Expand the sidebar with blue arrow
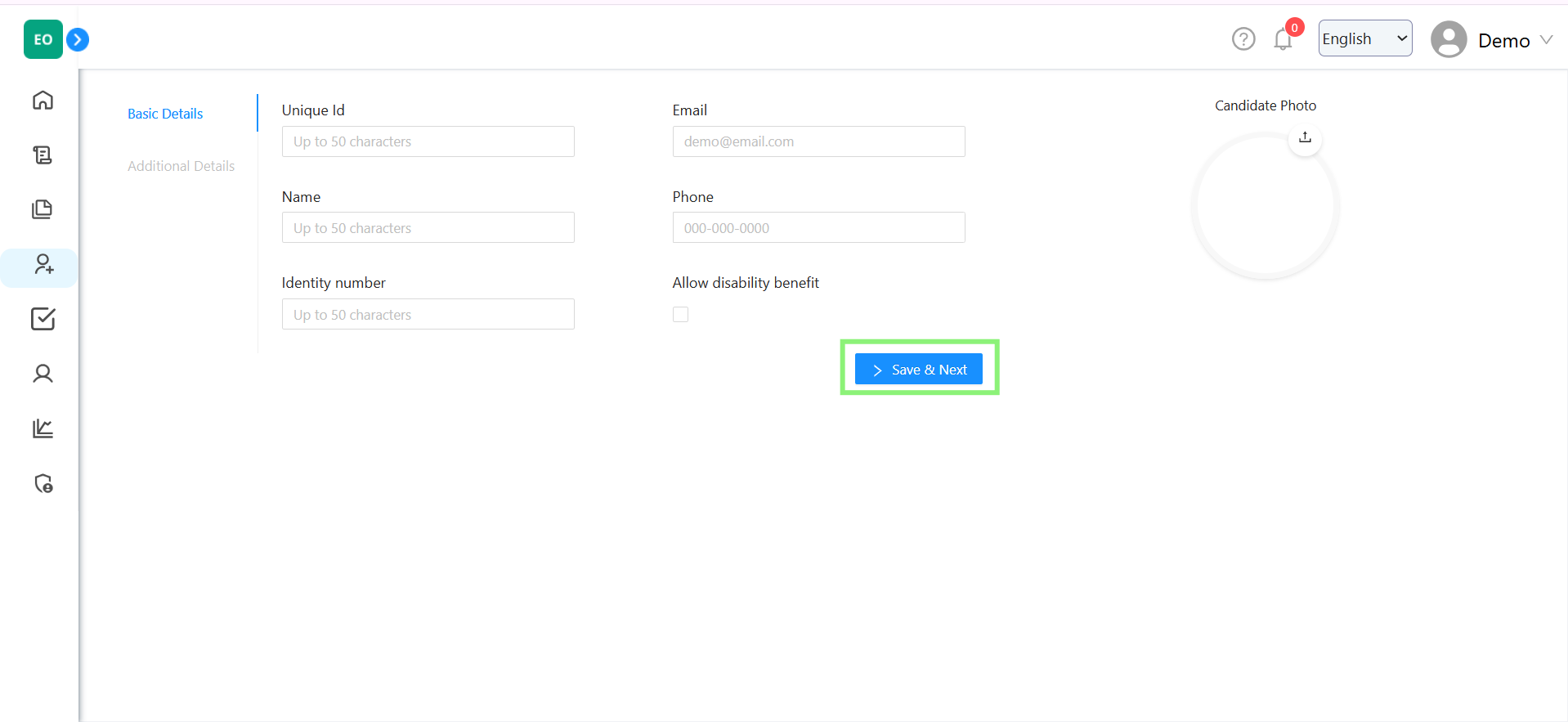The image size is (1568, 722). coord(78,39)
